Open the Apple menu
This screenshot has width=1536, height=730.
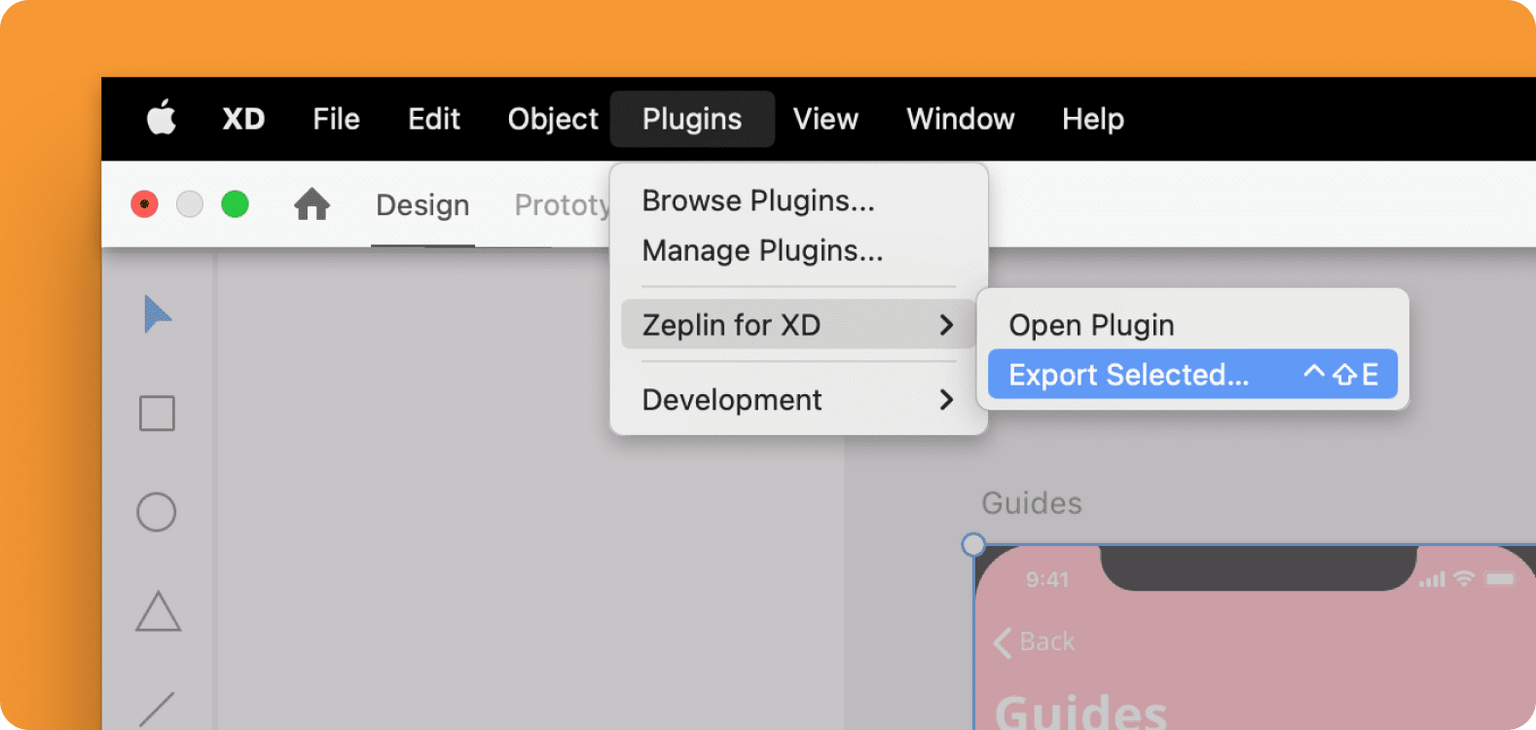tap(161, 118)
